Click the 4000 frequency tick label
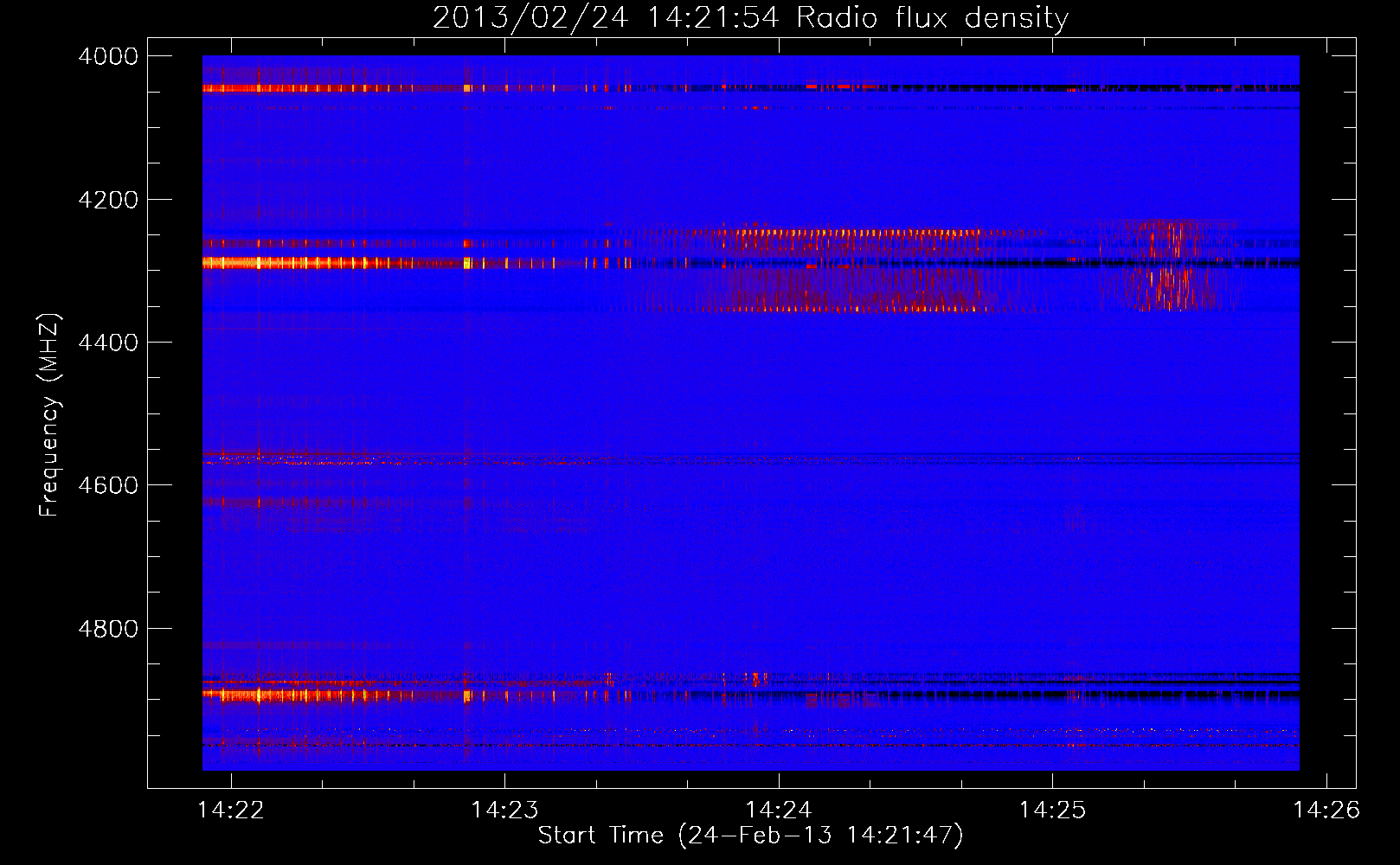The image size is (1400, 865). pyautogui.click(x=108, y=56)
